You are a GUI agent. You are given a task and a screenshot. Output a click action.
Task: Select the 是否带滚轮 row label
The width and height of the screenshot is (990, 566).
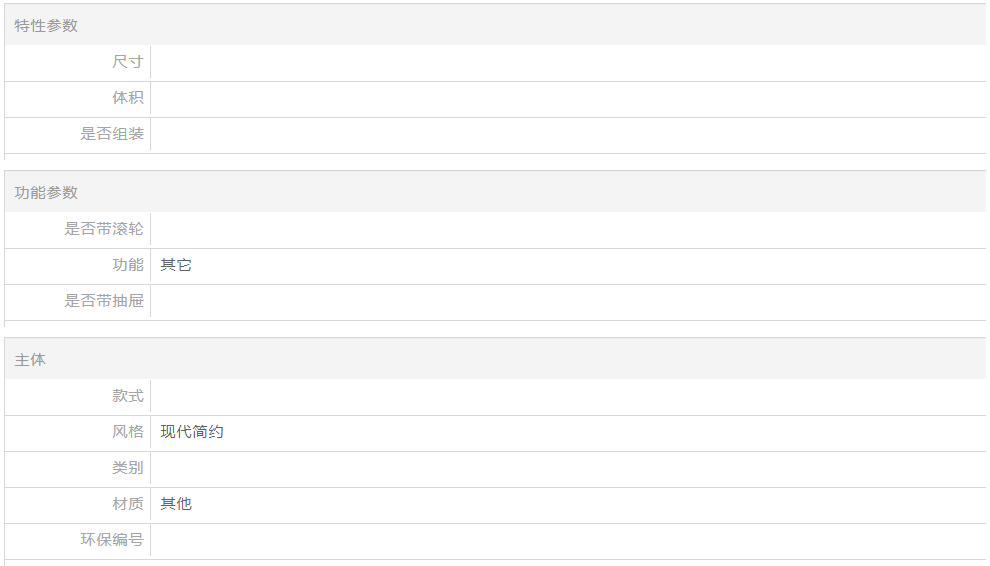click(x=104, y=229)
